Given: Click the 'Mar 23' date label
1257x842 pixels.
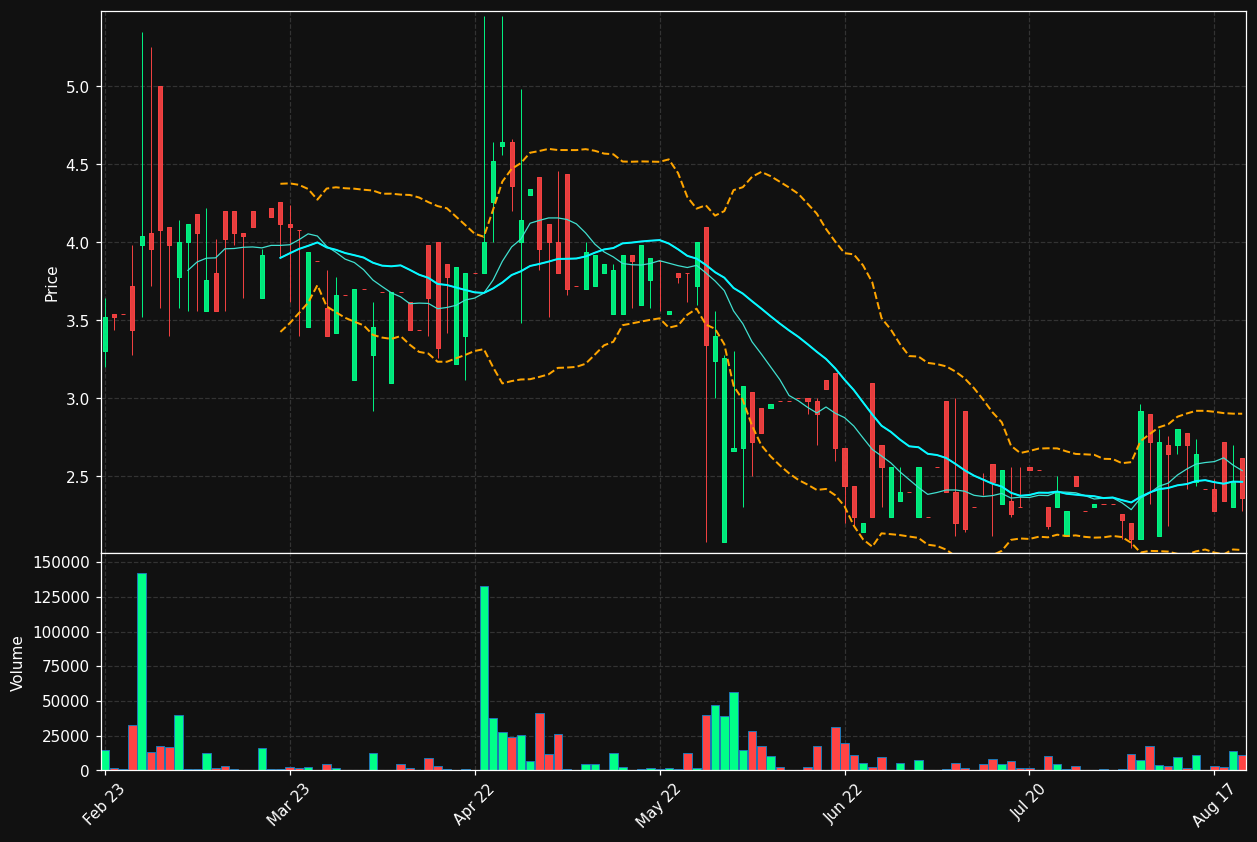Looking at the screenshot, I should (289, 805).
